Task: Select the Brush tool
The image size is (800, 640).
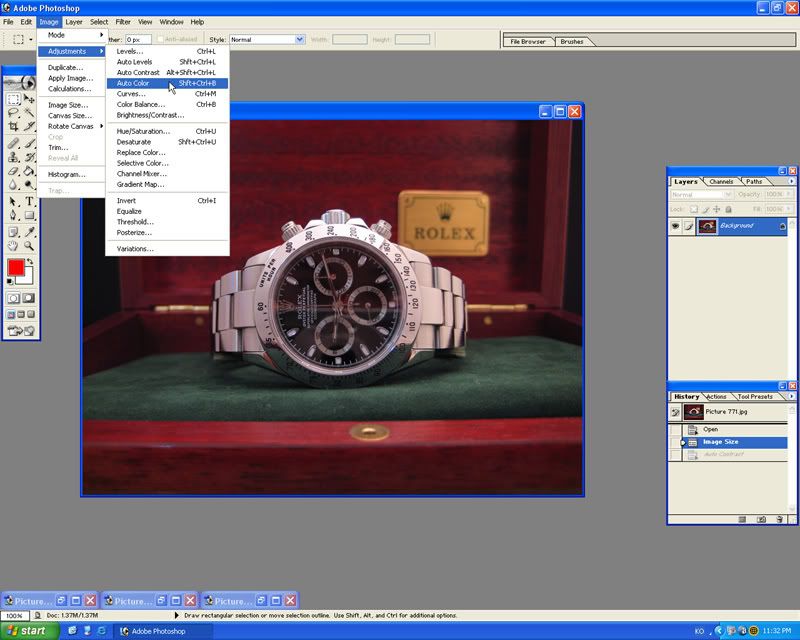Action: (x=29, y=143)
